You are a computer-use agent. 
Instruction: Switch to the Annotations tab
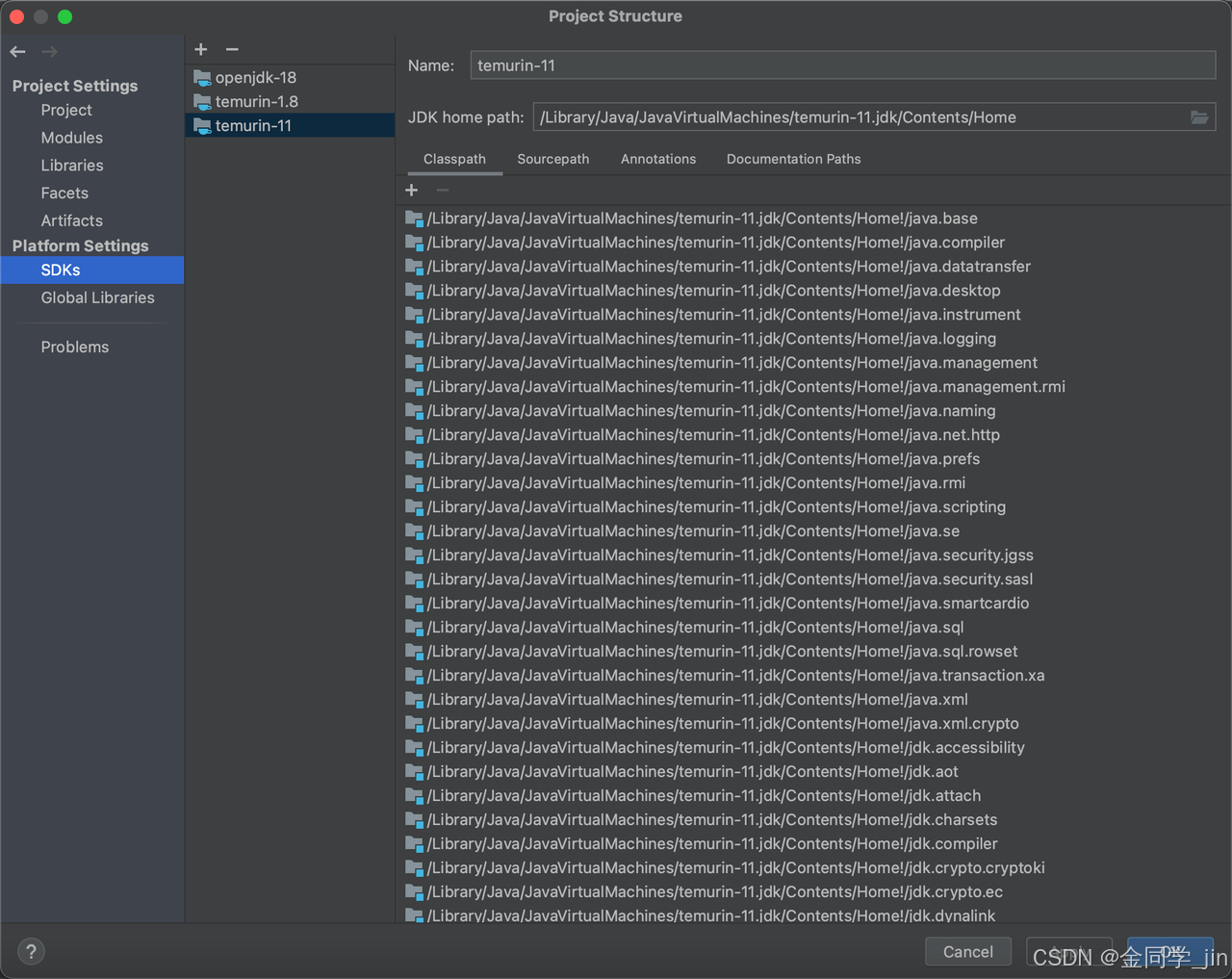click(x=658, y=159)
